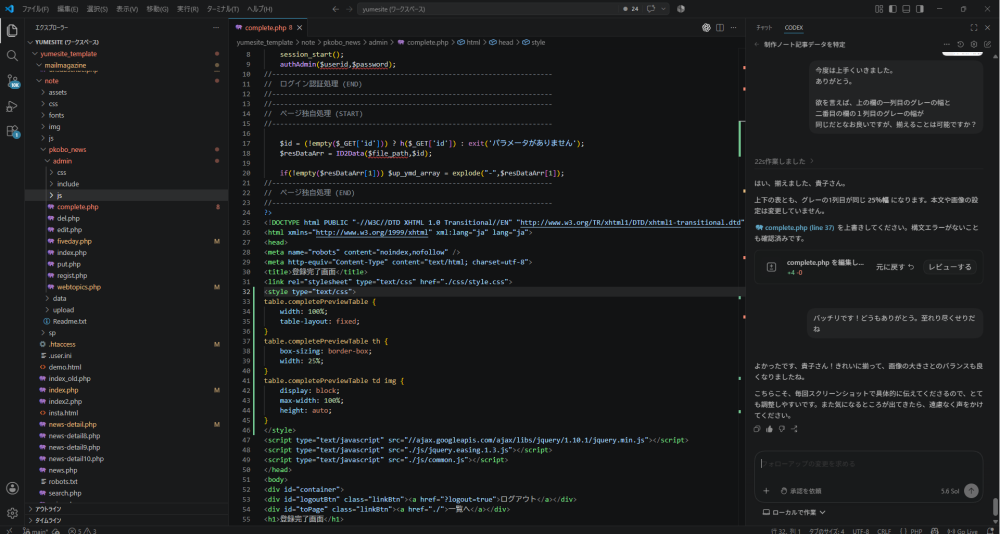Click the 元に戻す button

895,267
